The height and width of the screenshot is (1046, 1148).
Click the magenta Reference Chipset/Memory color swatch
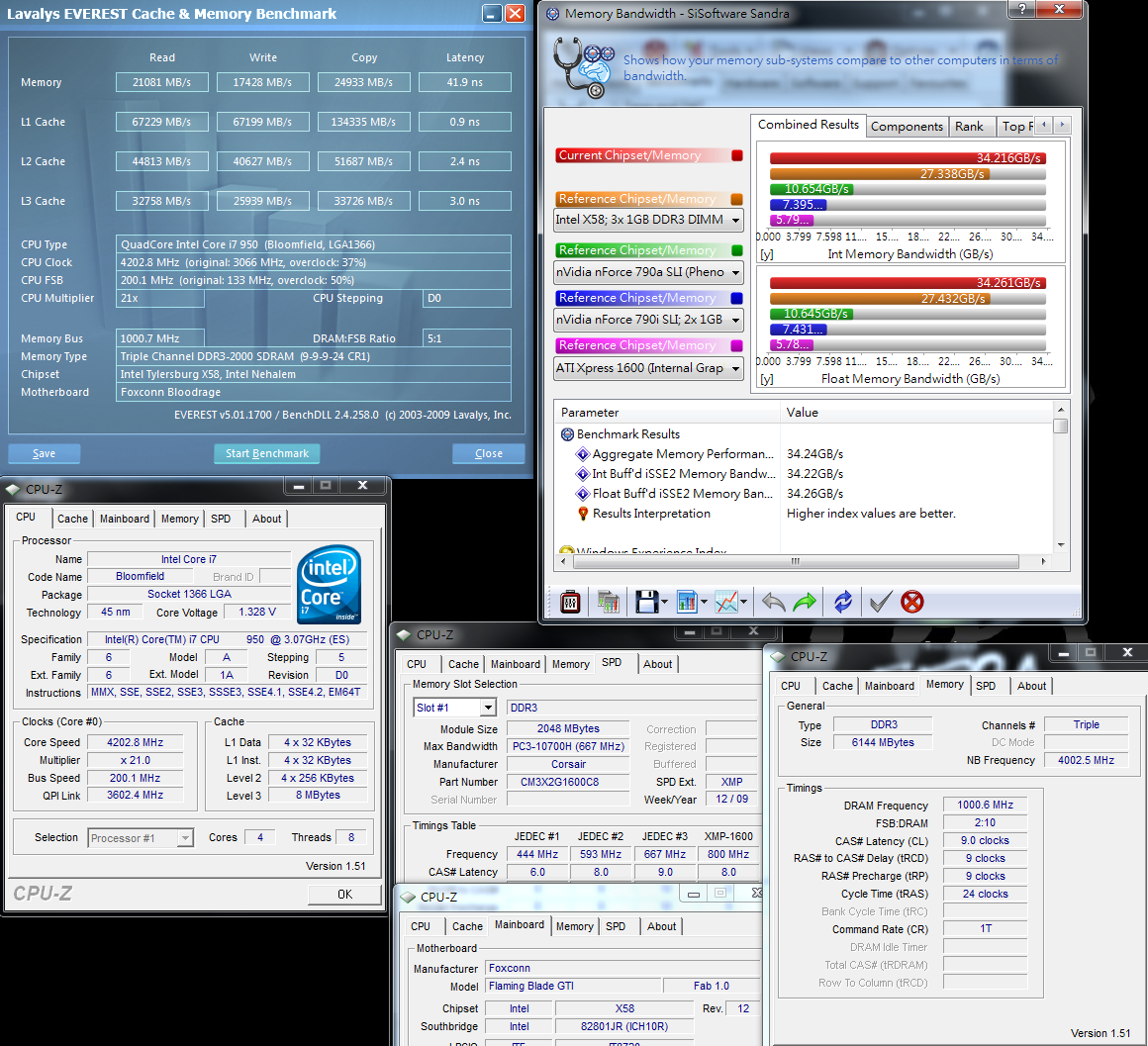pos(737,345)
